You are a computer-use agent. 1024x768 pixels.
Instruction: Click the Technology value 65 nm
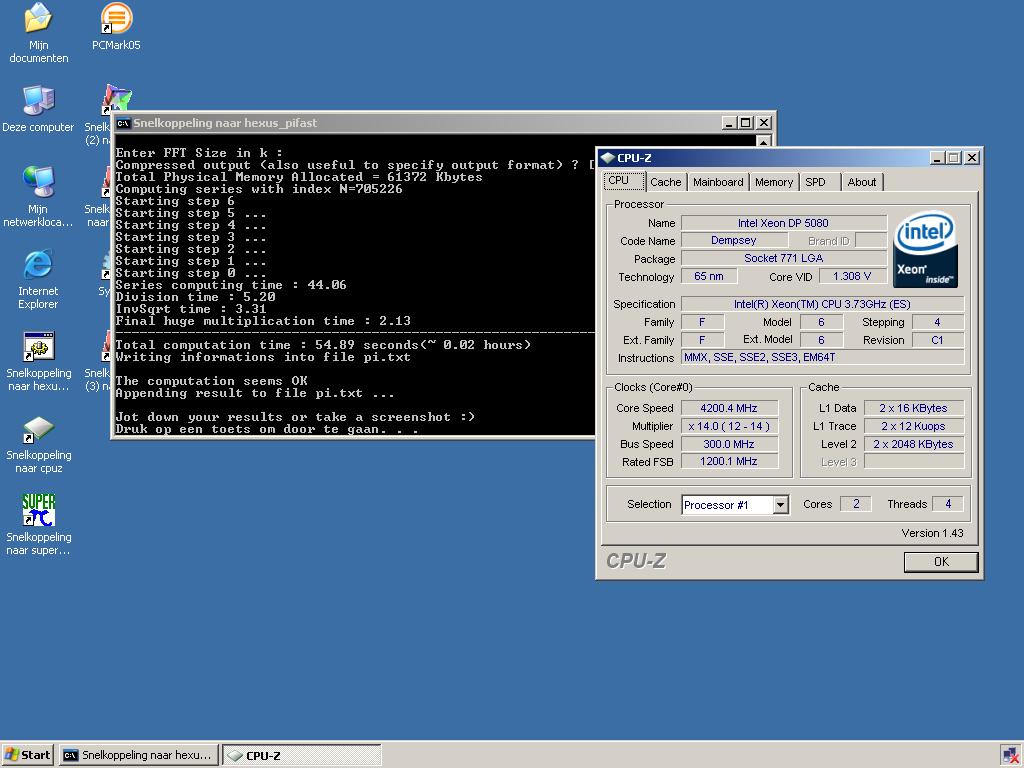click(709, 276)
